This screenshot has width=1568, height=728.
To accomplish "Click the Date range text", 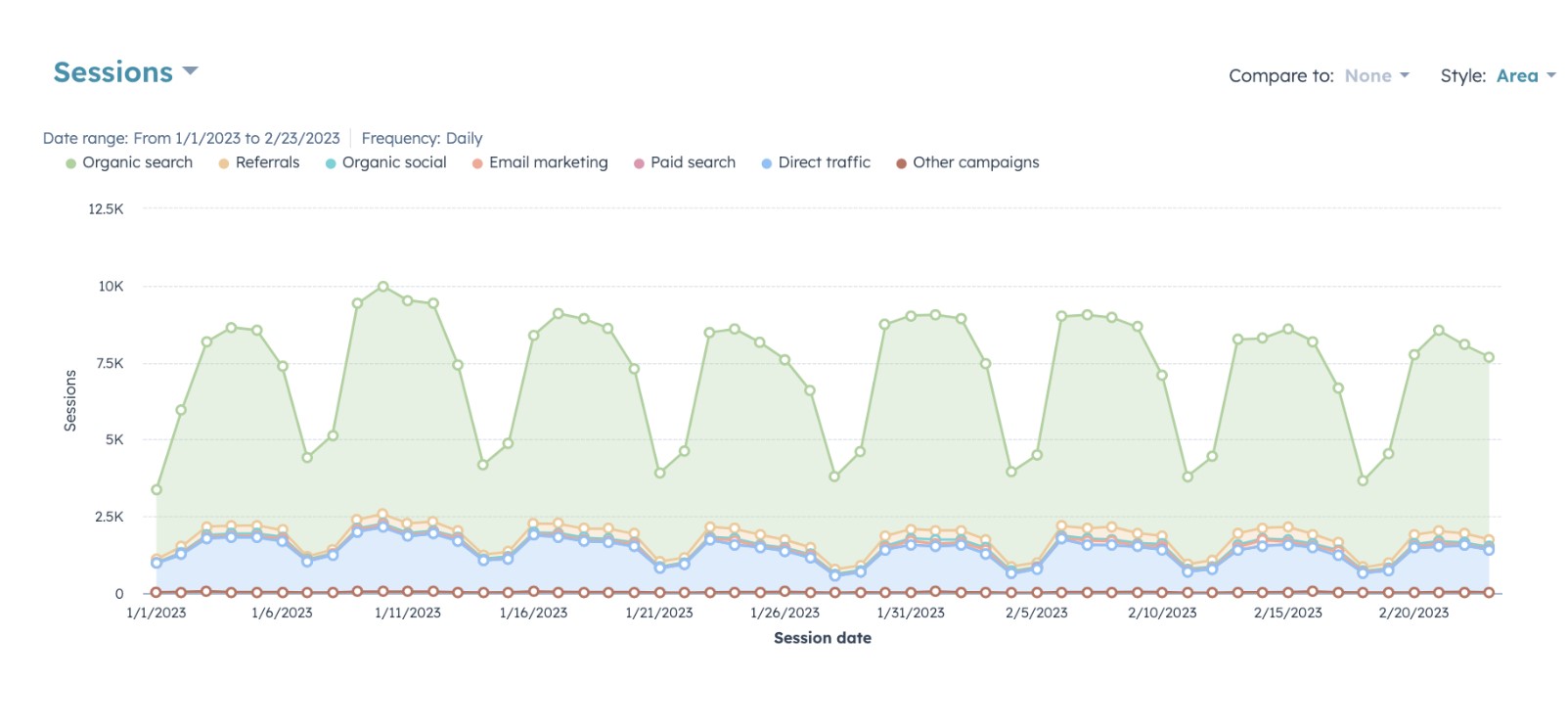I will click(x=192, y=139).
